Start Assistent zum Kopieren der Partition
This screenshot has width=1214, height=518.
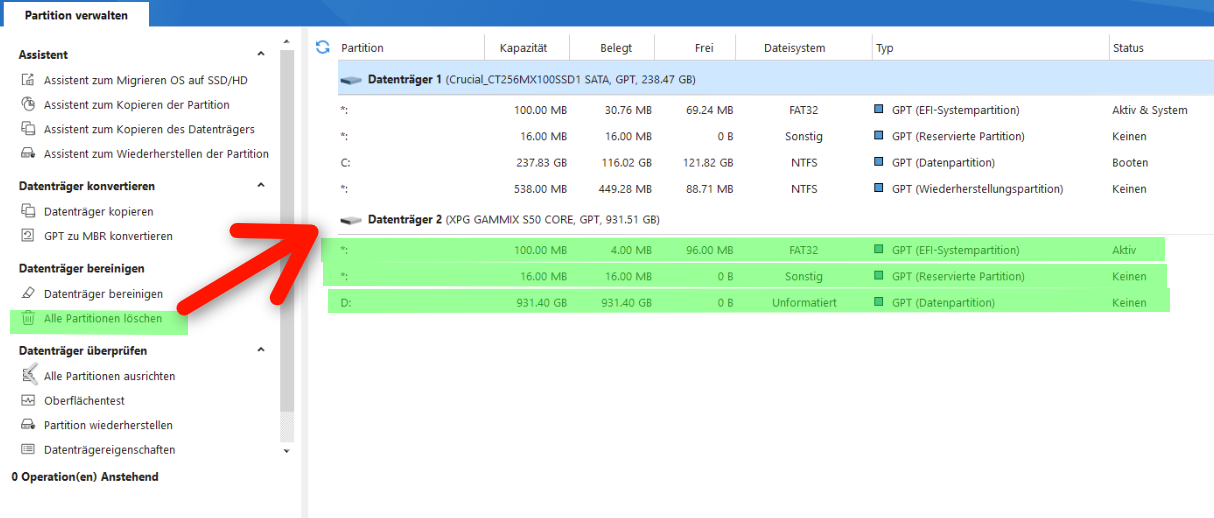pyautogui.click(x=137, y=105)
